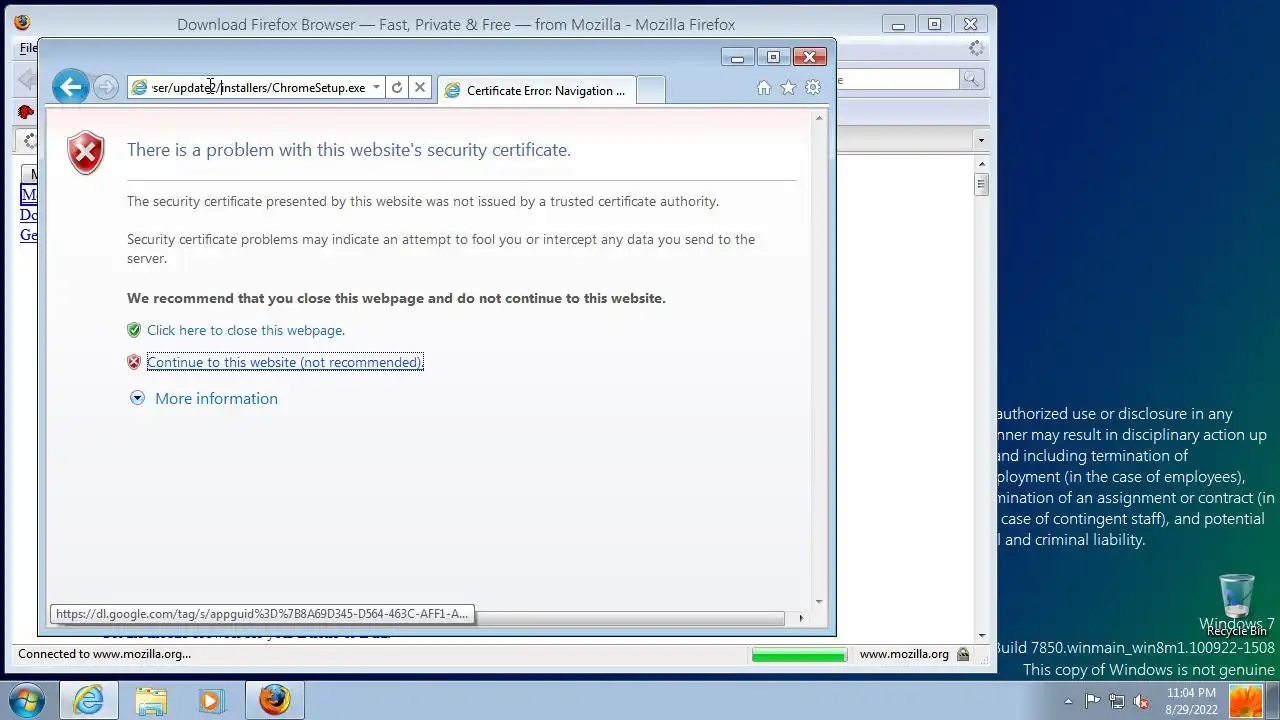Click the greyed Forward arrow button

(105, 88)
